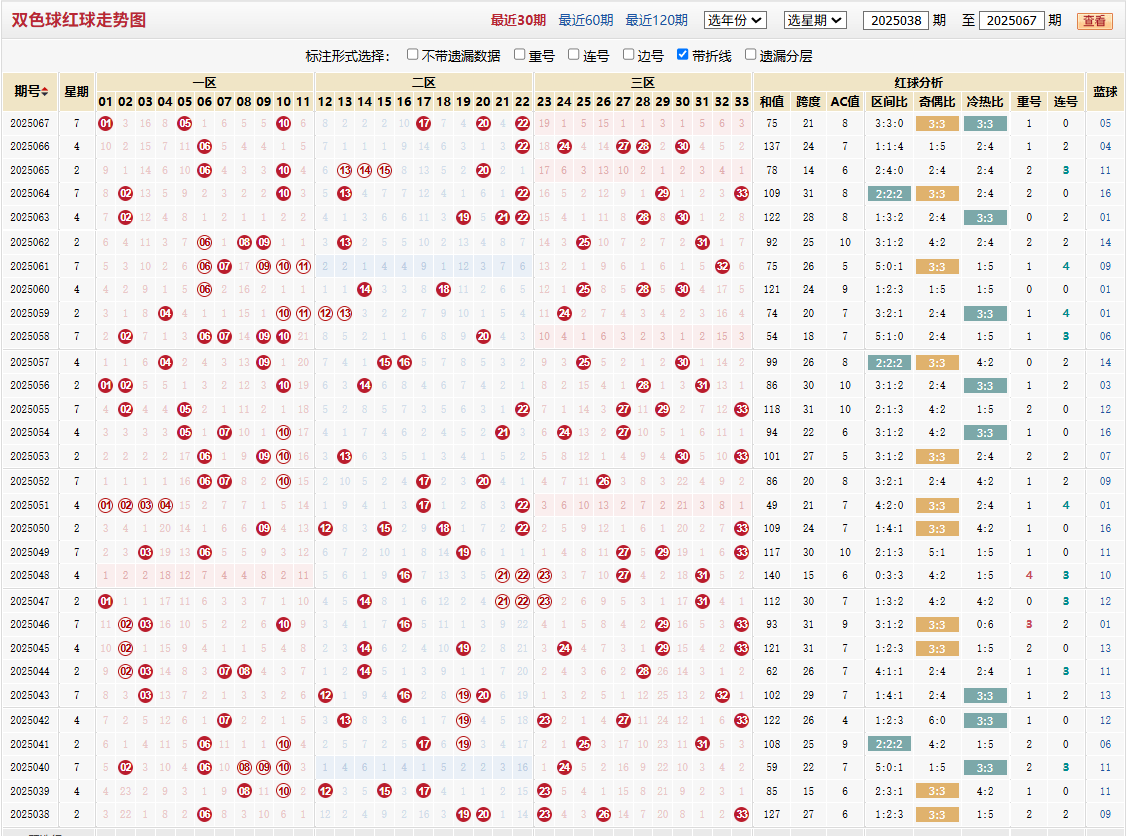Click the 一区 zone header
The height and width of the screenshot is (836, 1126).
click(205, 83)
